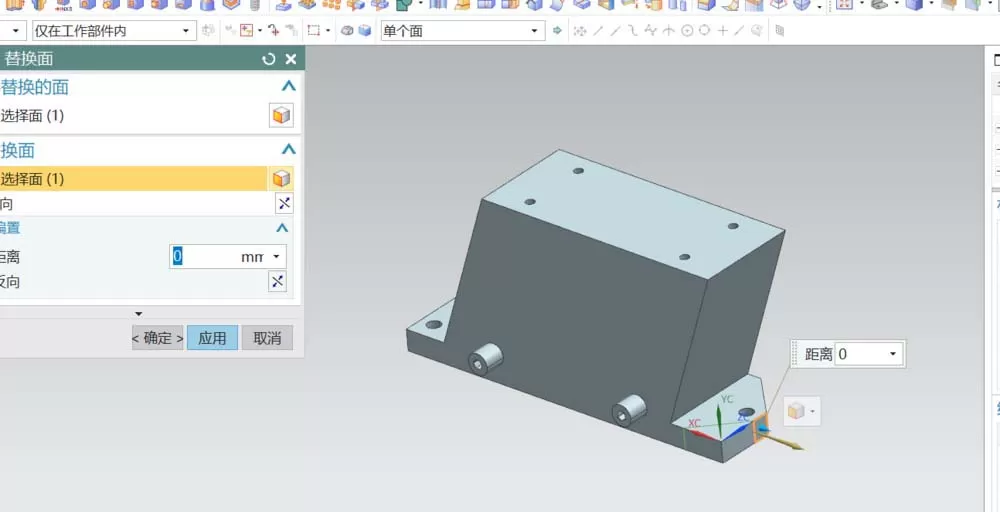The image size is (1000, 512).
Task: Click the 取消 button
Action: point(267,338)
